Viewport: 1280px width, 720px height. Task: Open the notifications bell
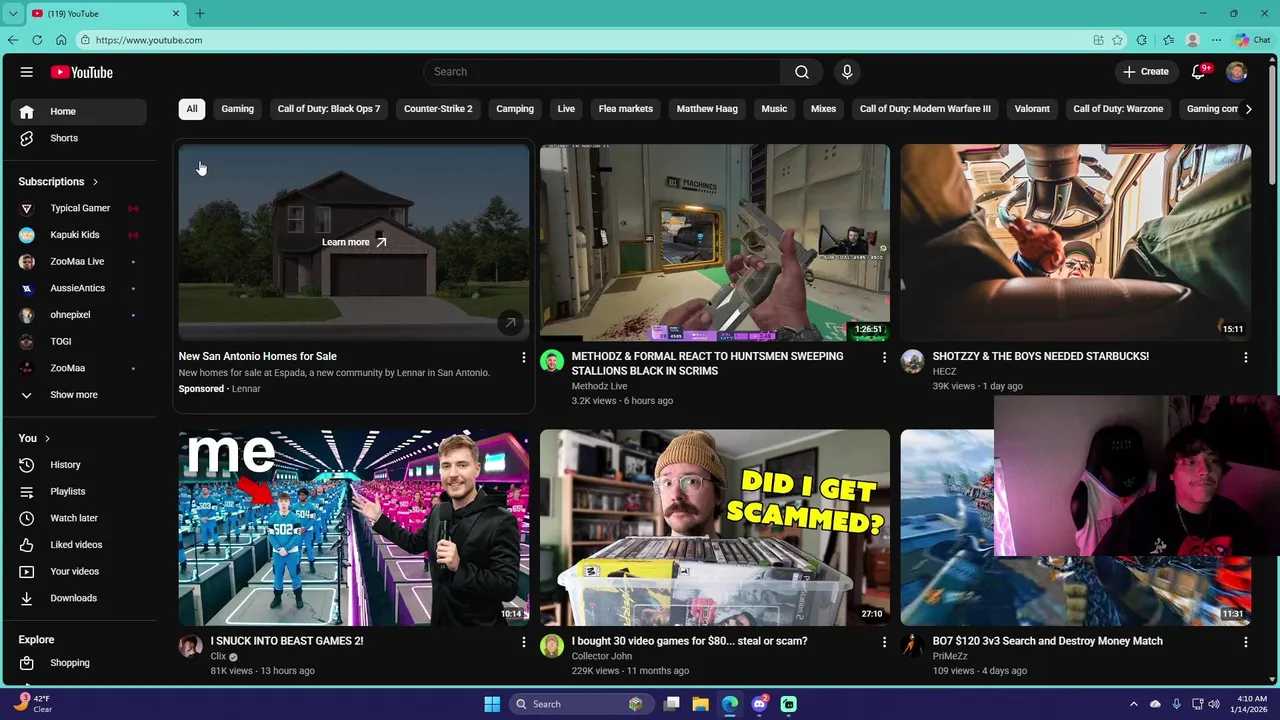[x=1199, y=72]
